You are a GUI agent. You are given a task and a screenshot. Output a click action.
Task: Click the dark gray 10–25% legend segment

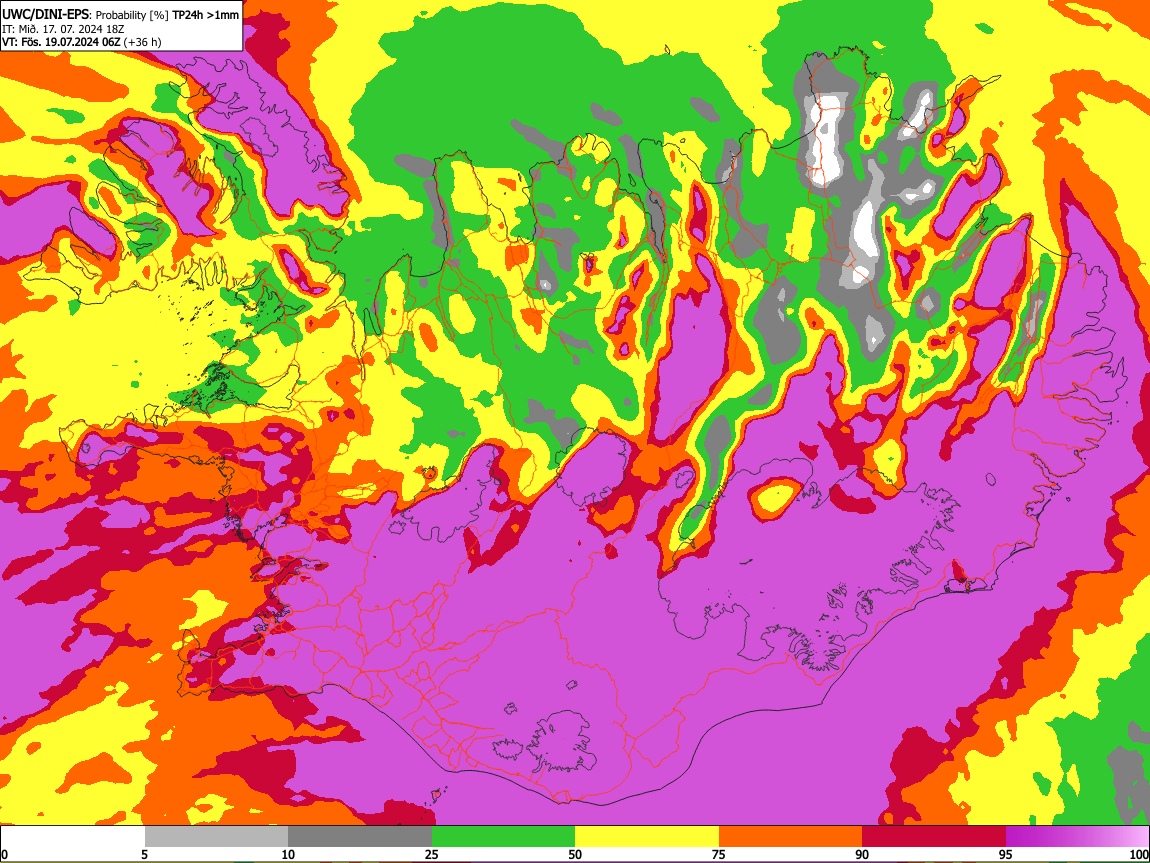point(360,837)
